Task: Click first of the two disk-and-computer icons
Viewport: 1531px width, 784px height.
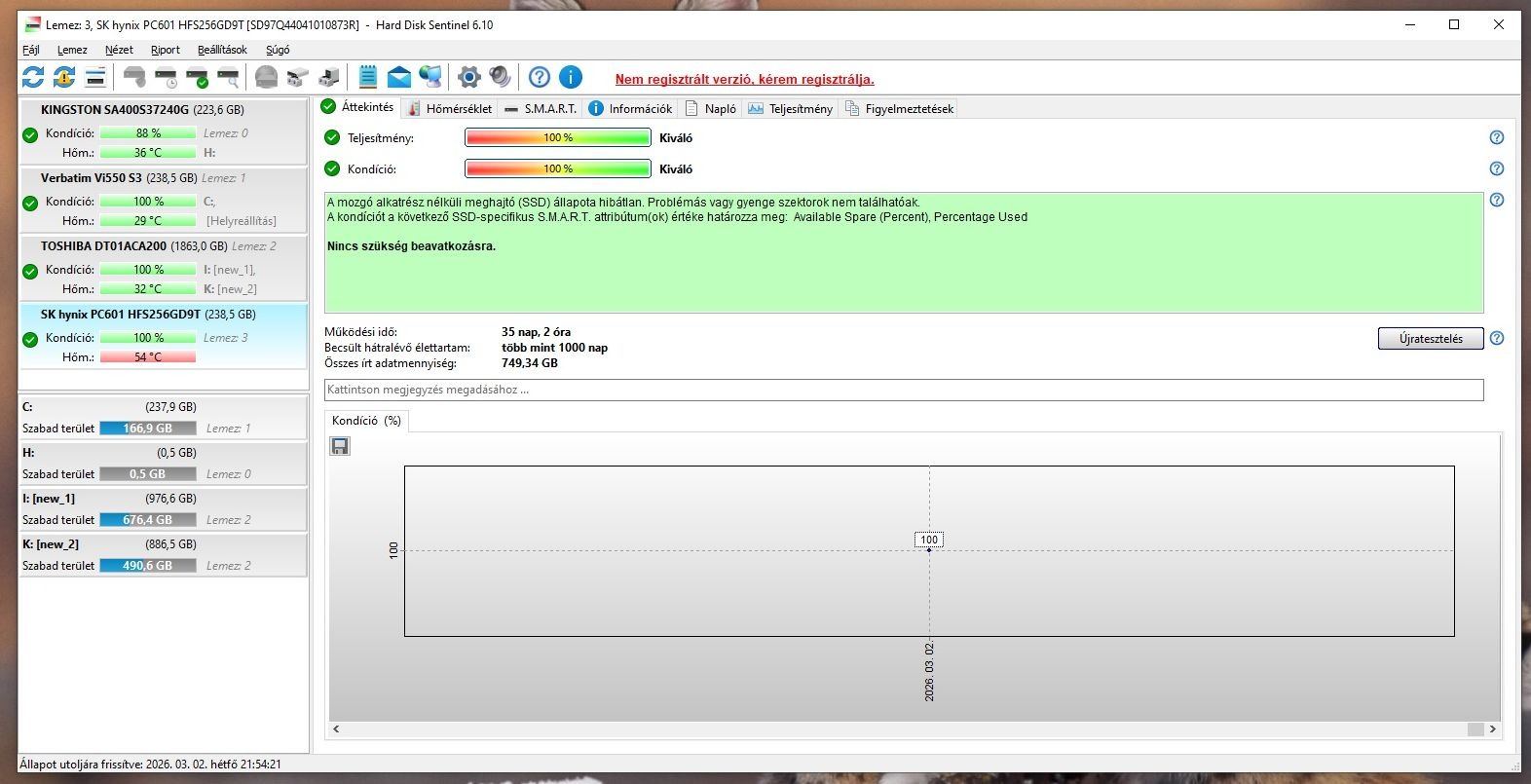Action: (x=298, y=77)
